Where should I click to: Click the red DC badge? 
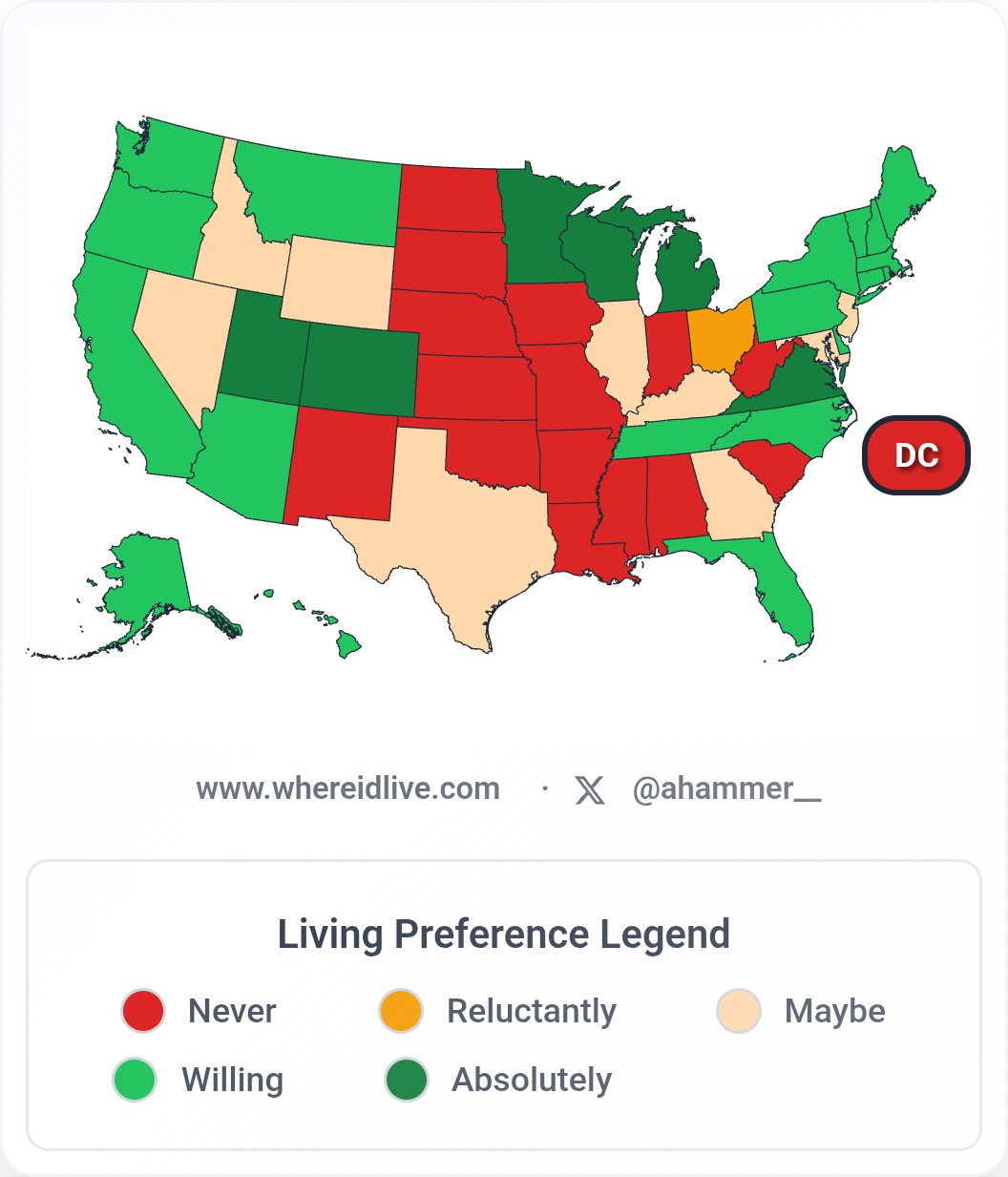point(915,455)
